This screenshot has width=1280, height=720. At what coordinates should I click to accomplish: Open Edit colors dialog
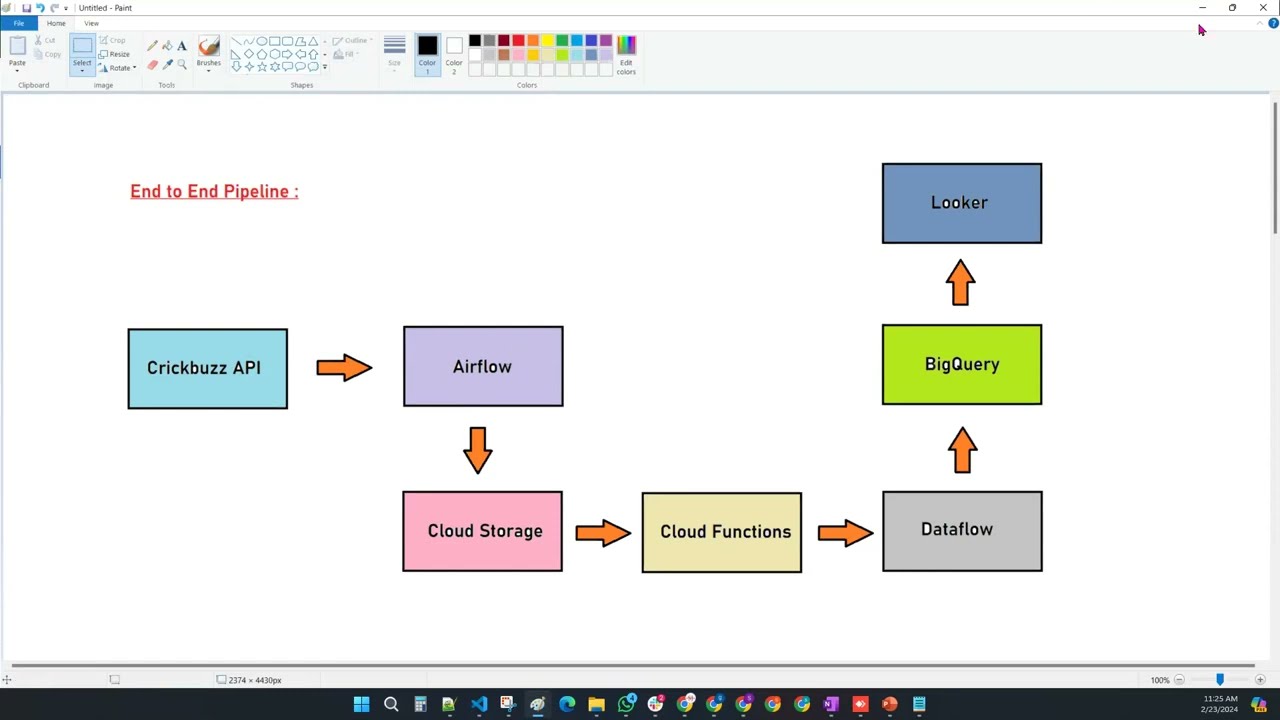tap(626, 55)
